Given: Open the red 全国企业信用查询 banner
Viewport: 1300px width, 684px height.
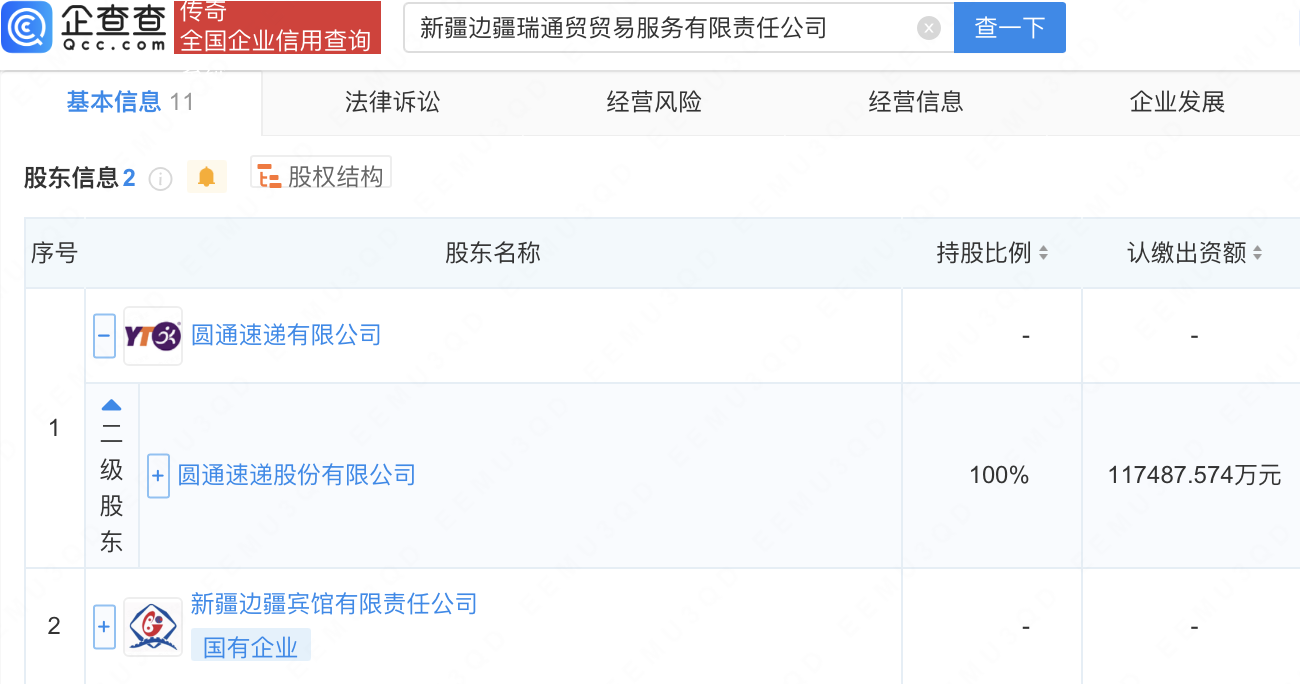Looking at the screenshot, I should [x=277, y=27].
